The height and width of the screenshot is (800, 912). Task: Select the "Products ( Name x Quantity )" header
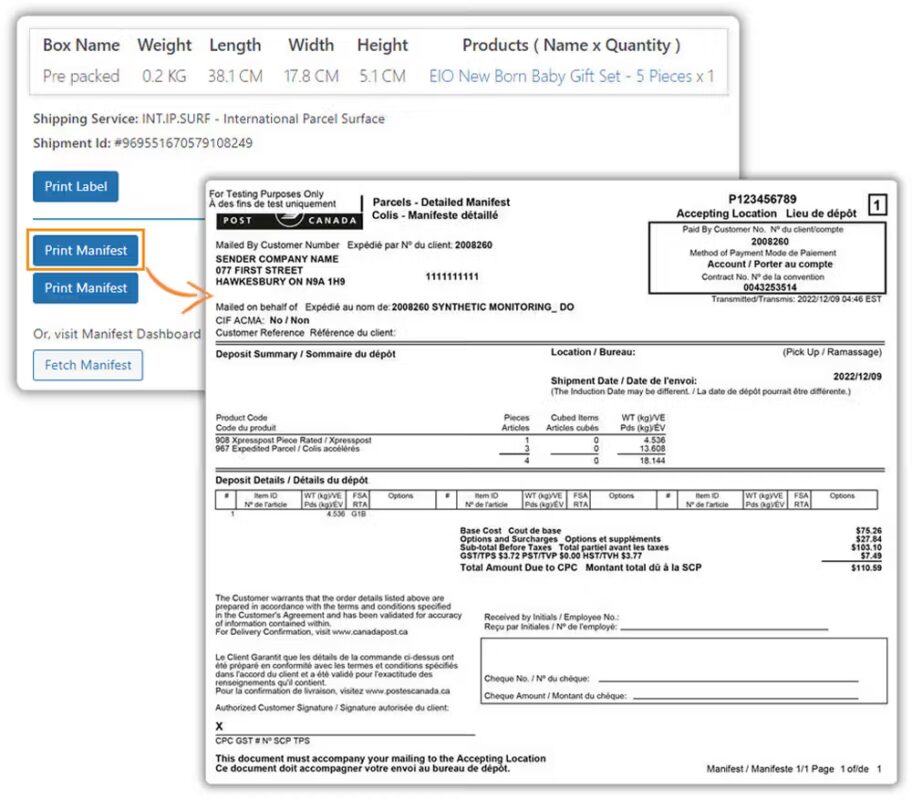571,45
